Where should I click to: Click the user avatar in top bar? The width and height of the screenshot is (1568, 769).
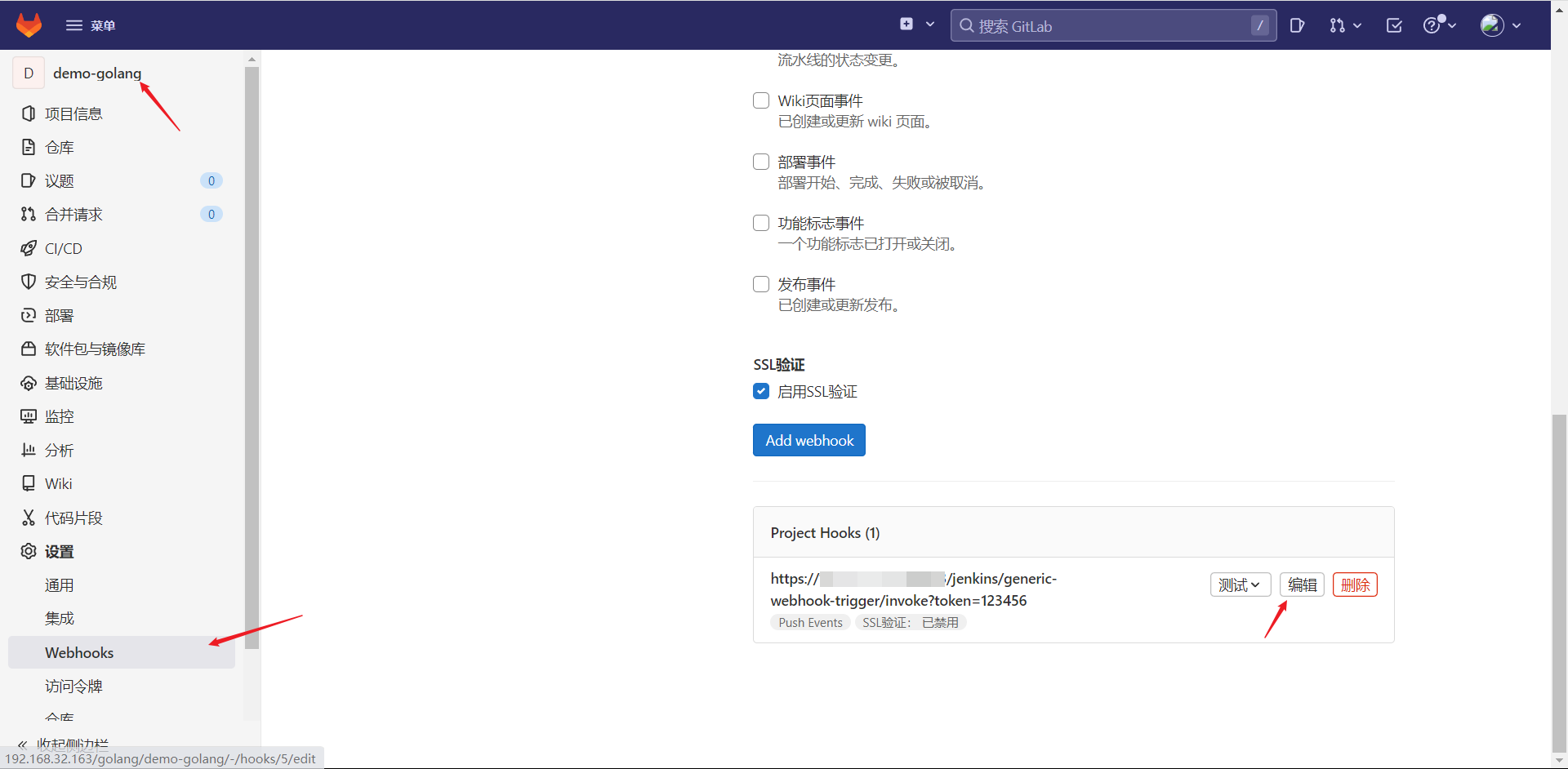(1492, 25)
